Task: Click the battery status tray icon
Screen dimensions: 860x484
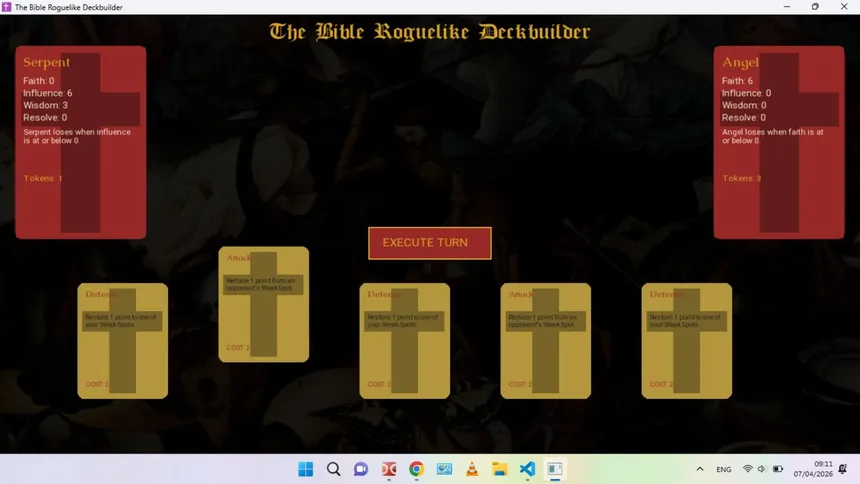Action: coord(778,469)
